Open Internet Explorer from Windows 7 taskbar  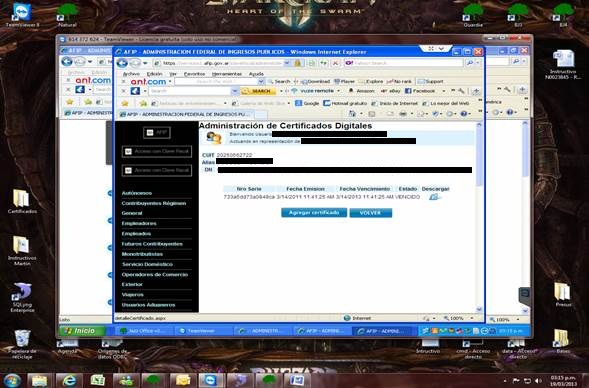coord(68,380)
